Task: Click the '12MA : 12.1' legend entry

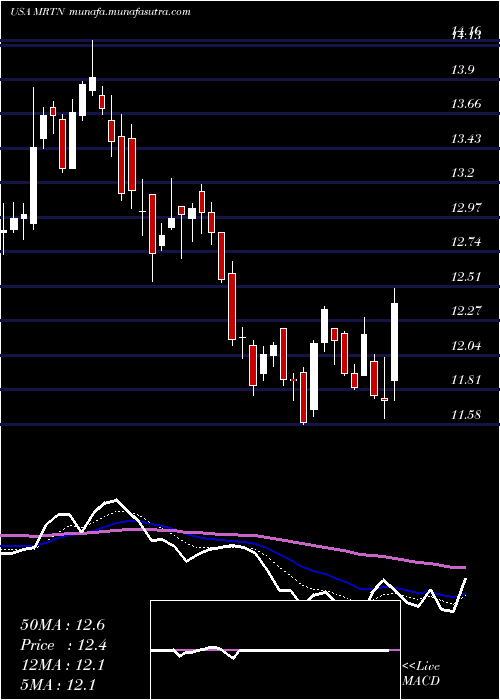Action: pyautogui.click(x=62, y=665)
